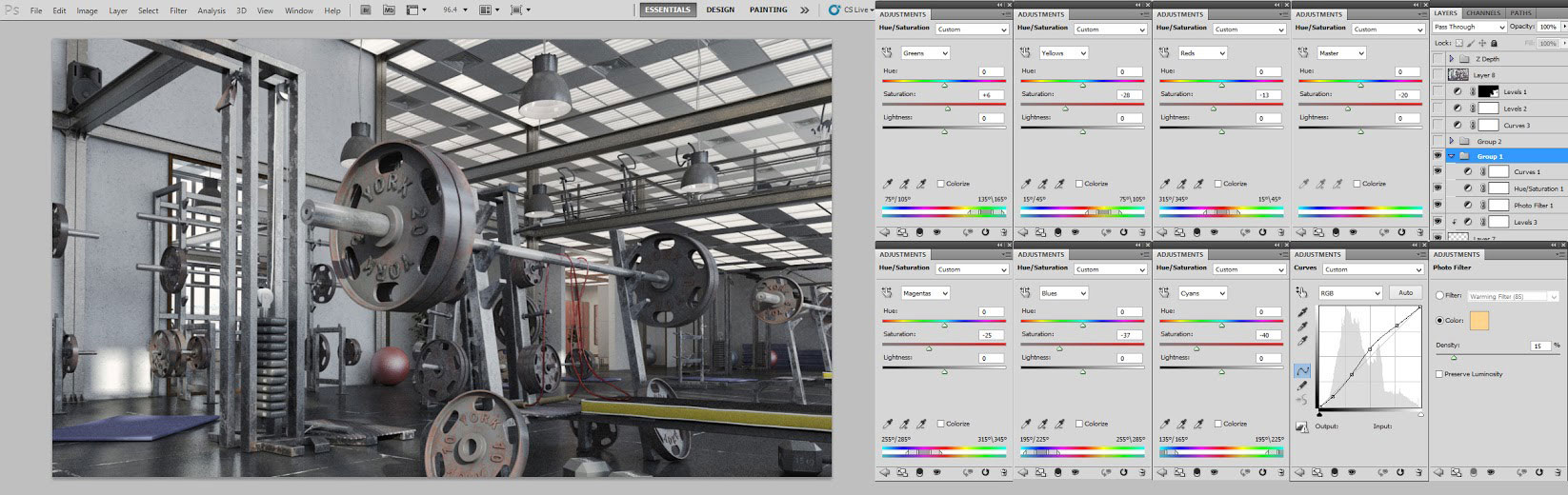Enable Preserve Luminosity in Photo Filter
This screenshot has width=1568, height=495.
pos(1439,374)
